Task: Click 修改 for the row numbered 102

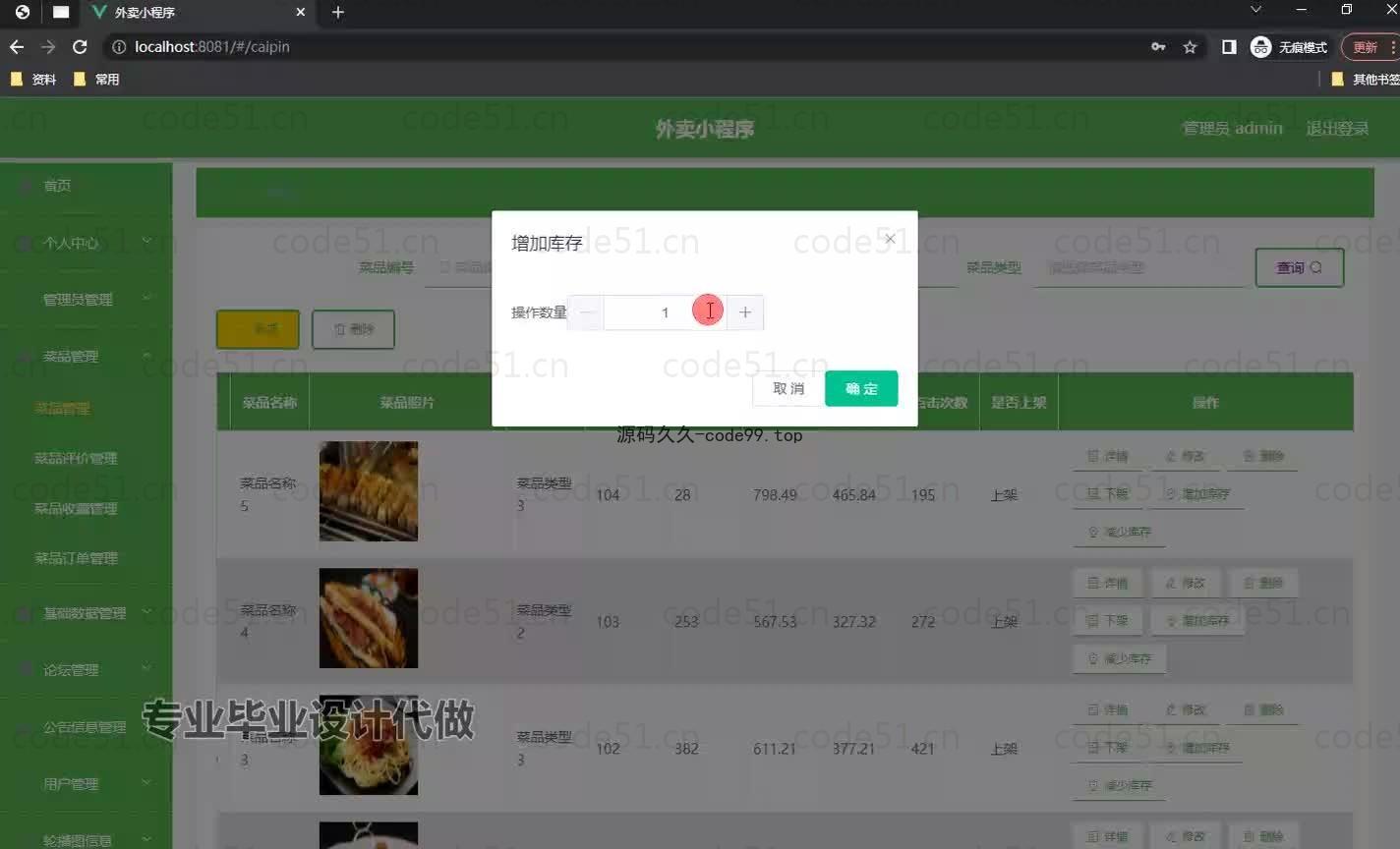Action: tap(1185, 709)
